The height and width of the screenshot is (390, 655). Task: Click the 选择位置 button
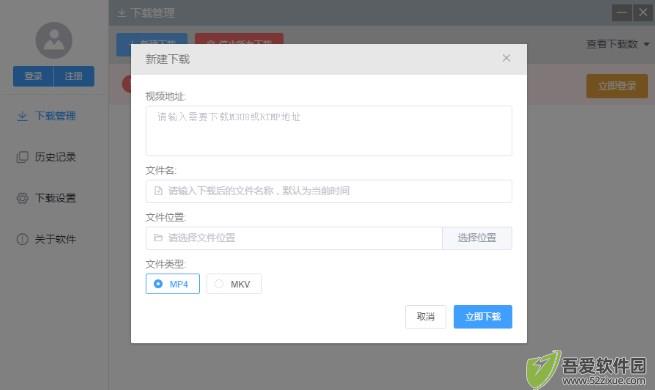pyautogui.click(x=477, y=238)
